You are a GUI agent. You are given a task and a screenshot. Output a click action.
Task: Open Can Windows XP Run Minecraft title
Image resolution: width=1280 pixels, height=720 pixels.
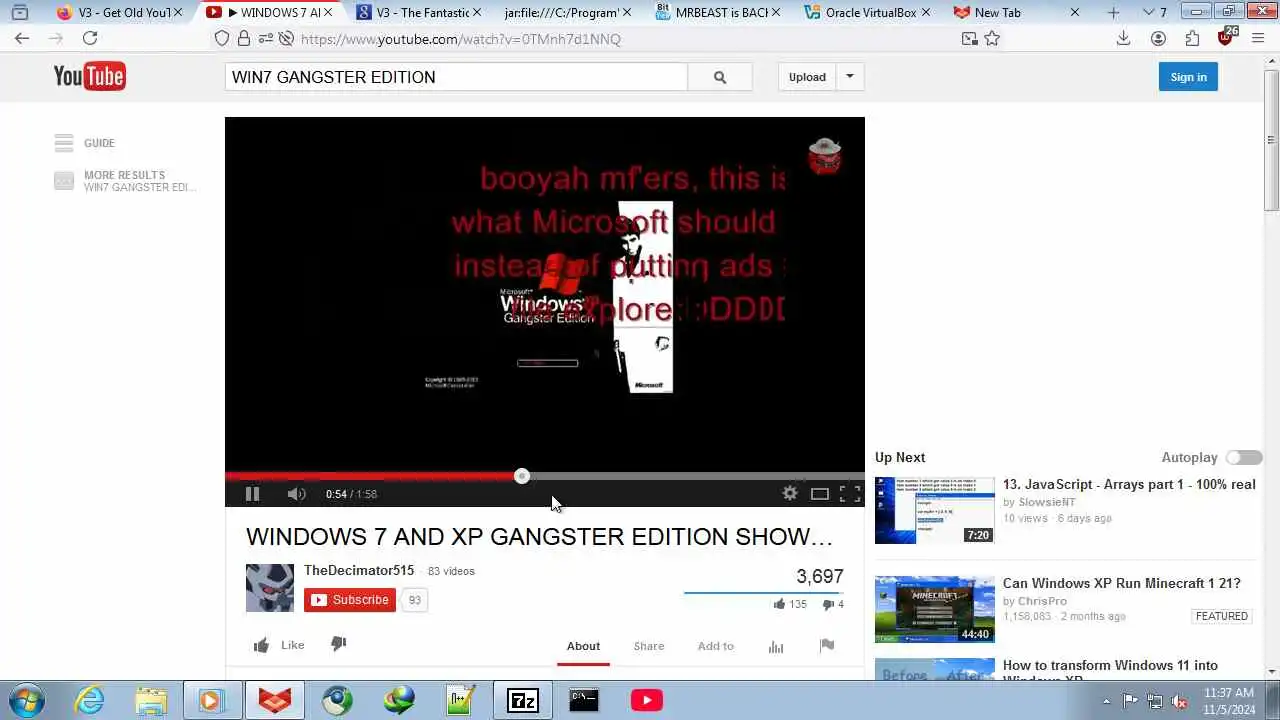coord(1122,583)
